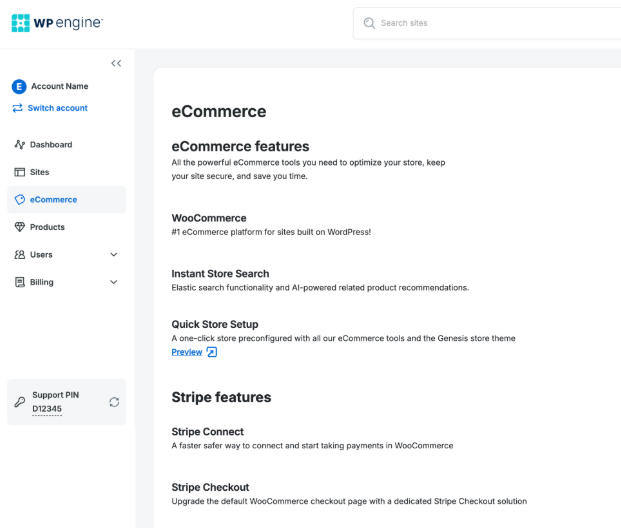This screenshot has width=621, height=528.
Task: Click the eCommerce features heading
Action: pos(240,146)
